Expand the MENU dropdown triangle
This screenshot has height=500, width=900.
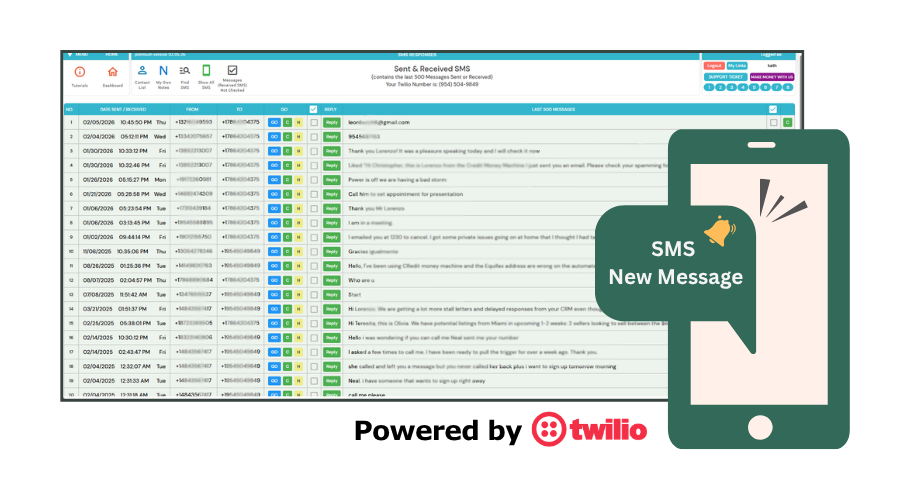[70, 55]
